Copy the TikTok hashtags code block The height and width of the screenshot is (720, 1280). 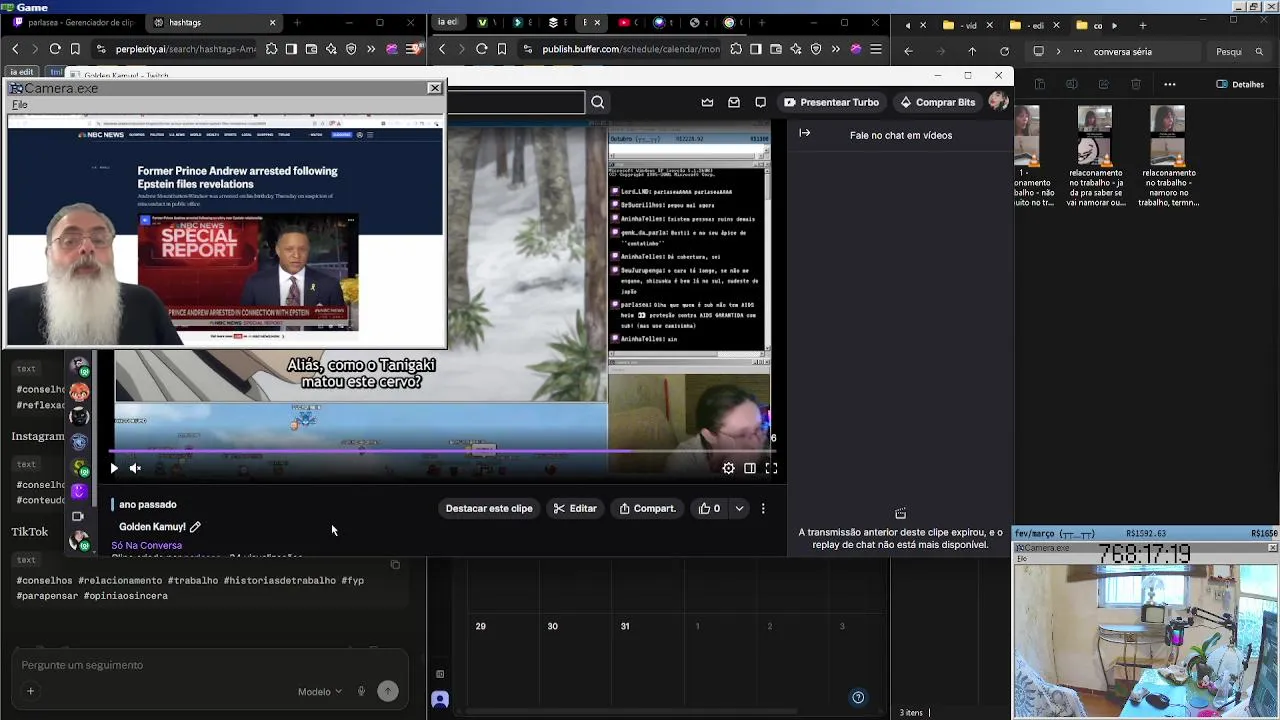(395, 565)
